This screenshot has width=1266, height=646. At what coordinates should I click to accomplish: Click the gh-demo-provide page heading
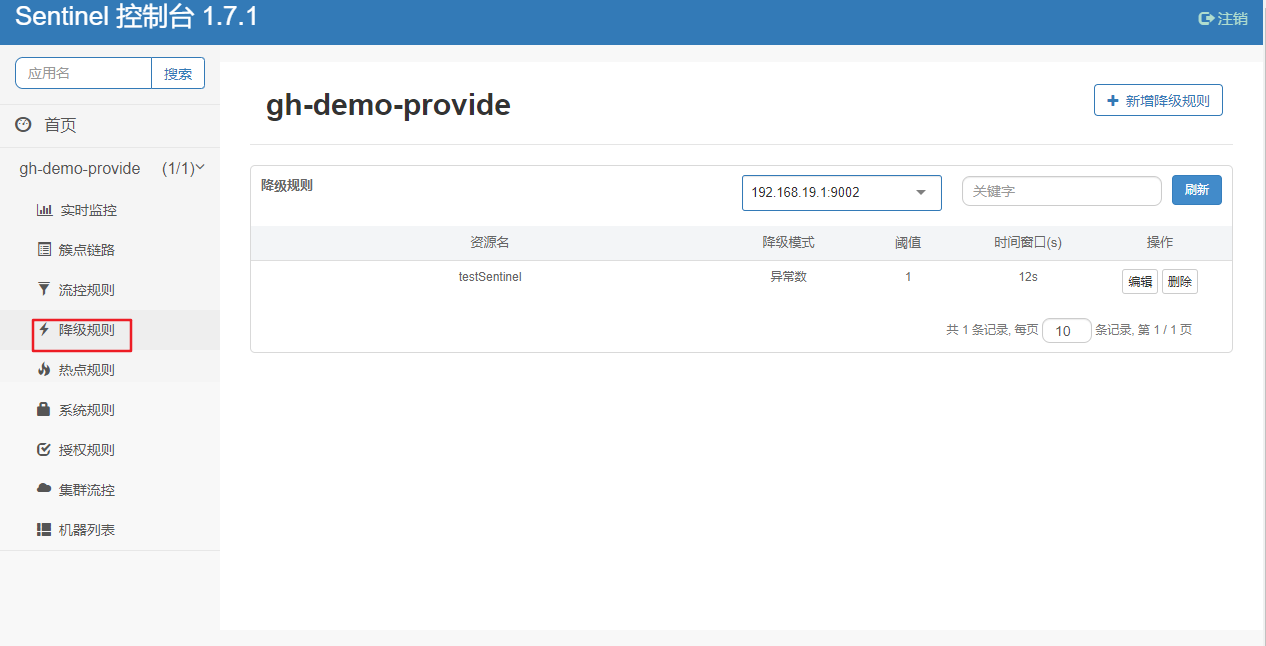388,105
